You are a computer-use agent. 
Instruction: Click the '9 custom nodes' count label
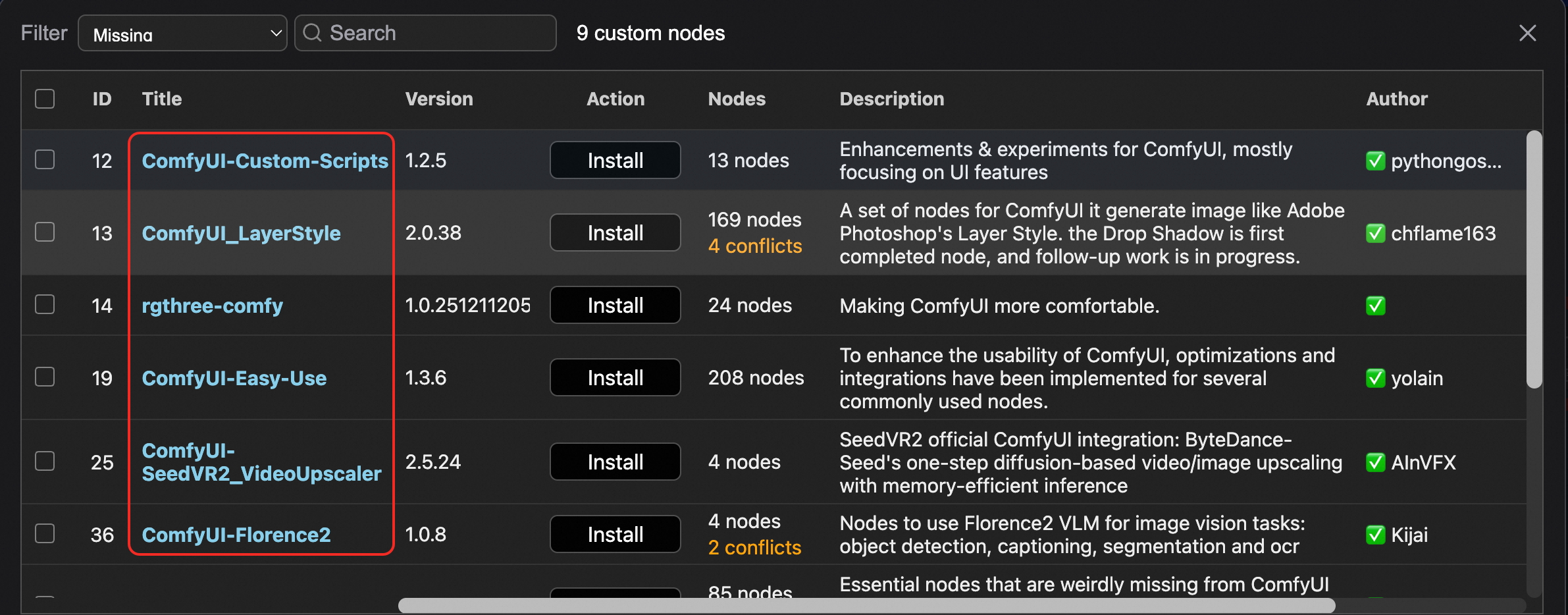click(650, 33)
